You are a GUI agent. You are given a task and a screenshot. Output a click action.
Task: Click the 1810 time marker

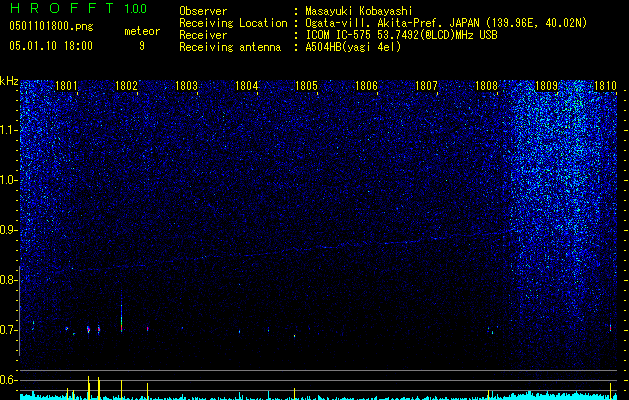(605, 86)
